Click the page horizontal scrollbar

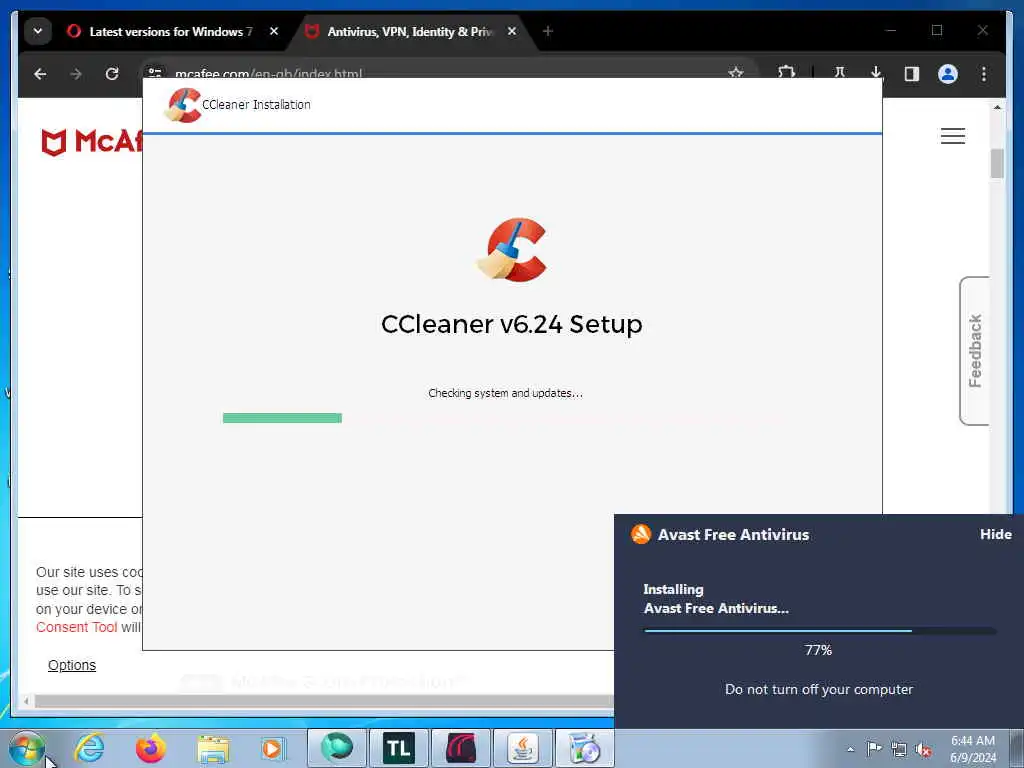[324, 701]
